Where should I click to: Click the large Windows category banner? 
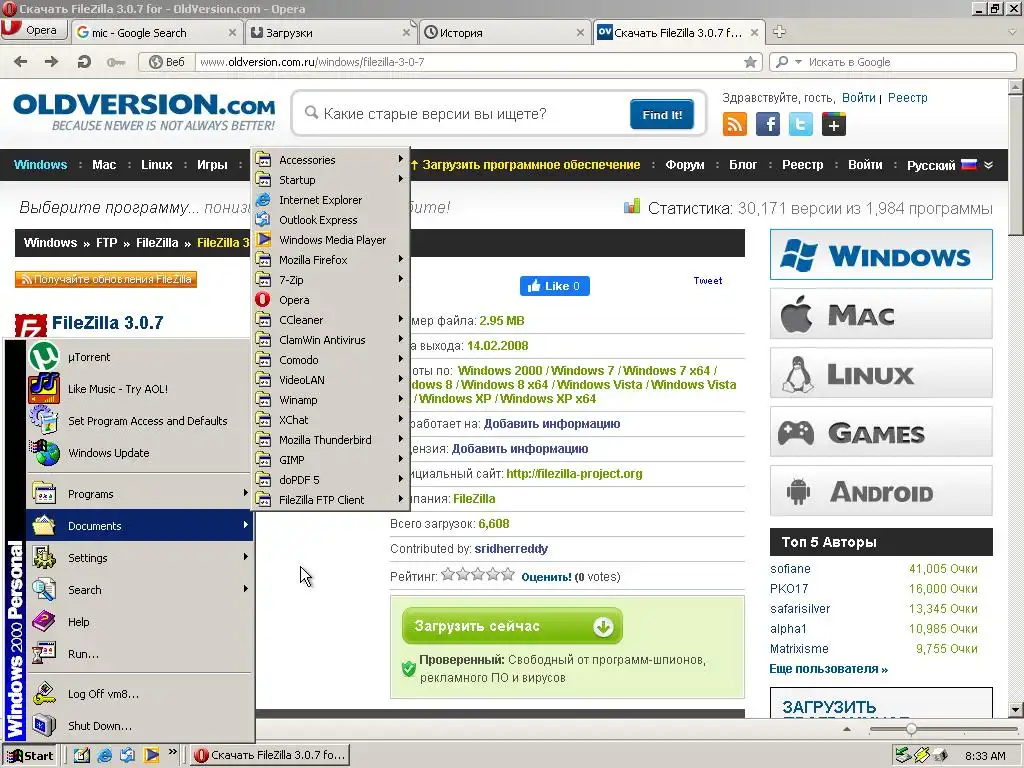[881, 254]
